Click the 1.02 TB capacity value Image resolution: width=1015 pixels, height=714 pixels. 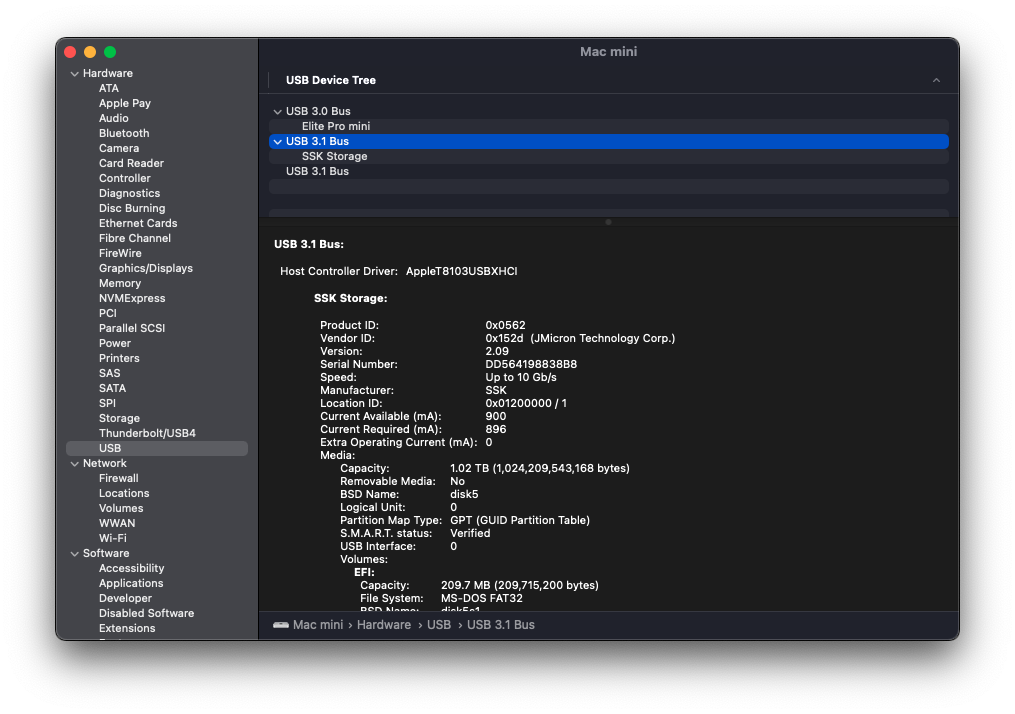[540, 469]
